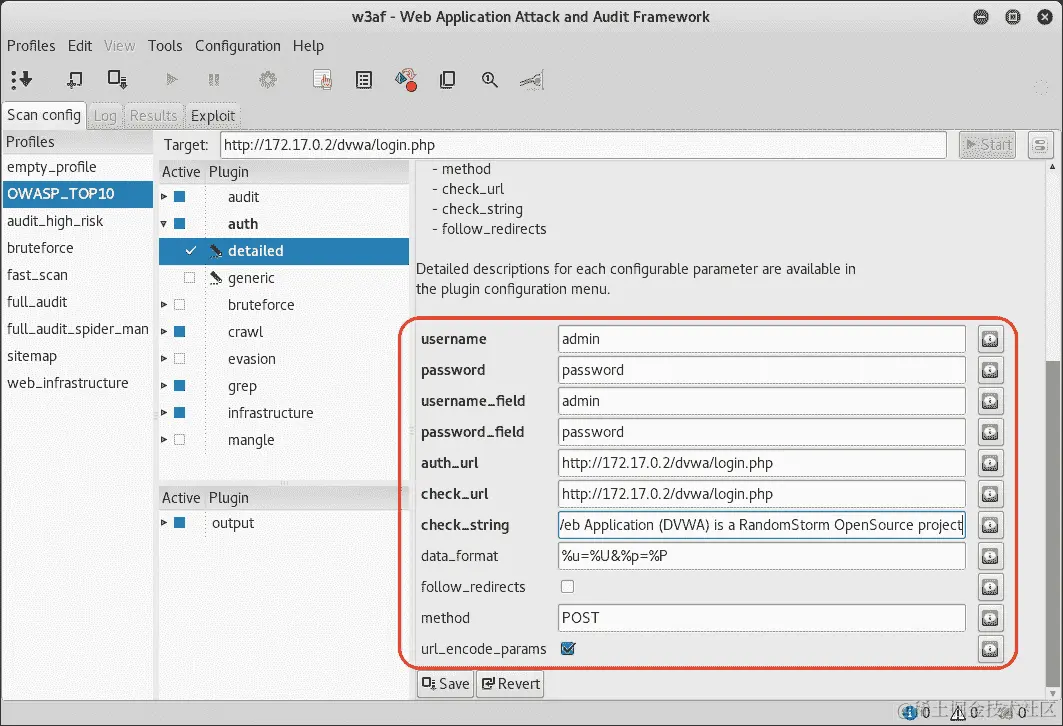Expand the evasion plugin tree
1063x726 pixels.
(164, 359)
